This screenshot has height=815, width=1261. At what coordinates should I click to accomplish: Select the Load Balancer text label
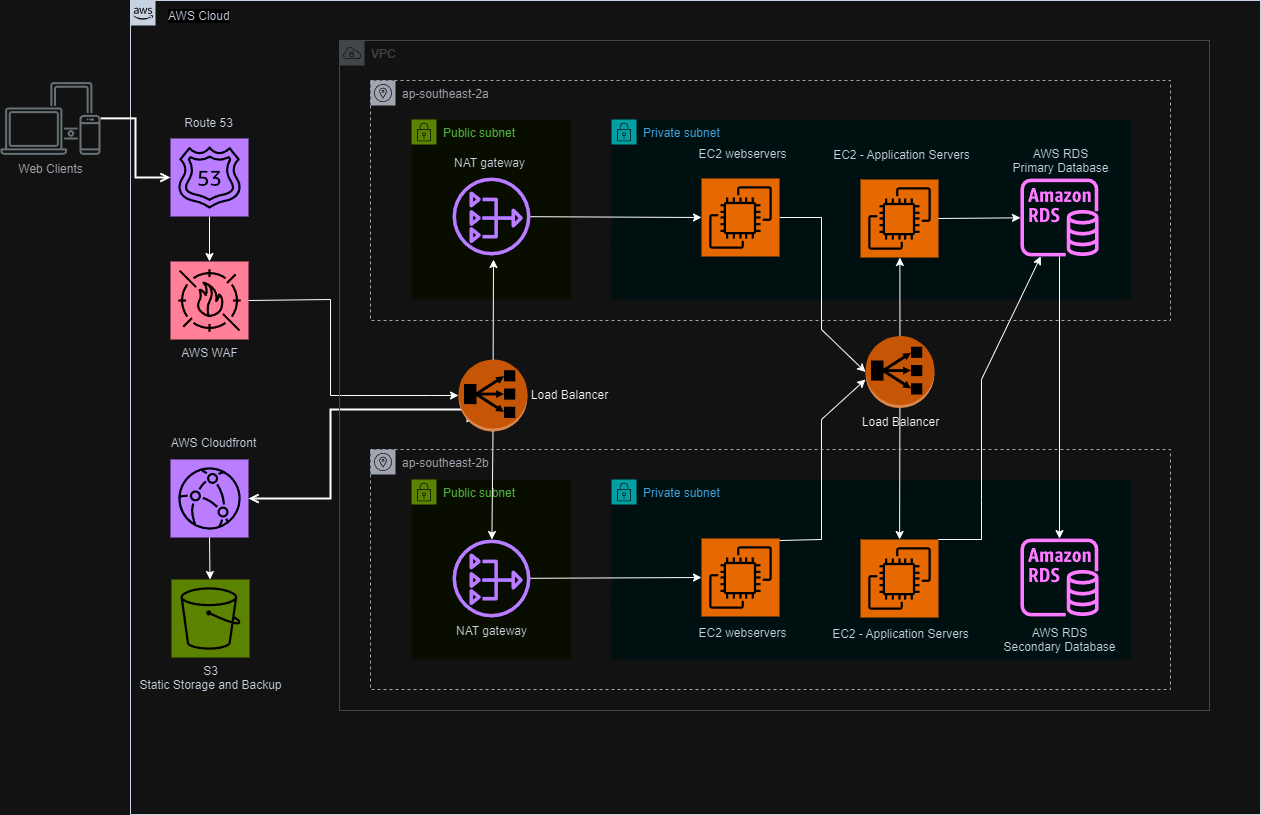[x=570, y=395]
